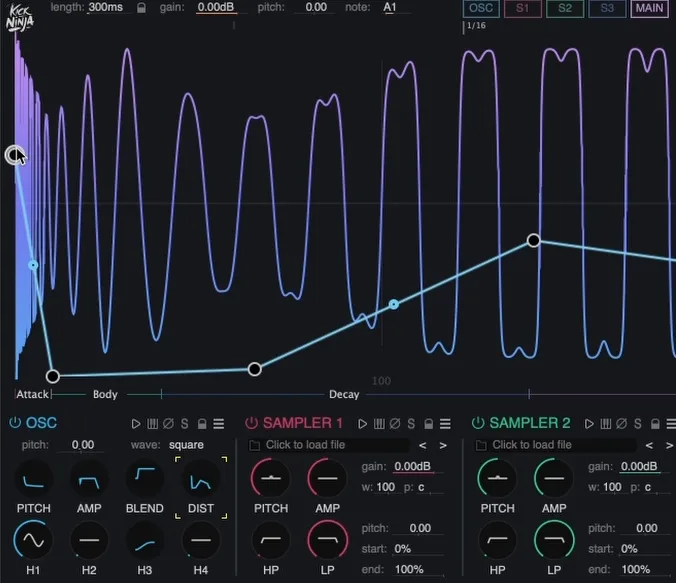Click the Kick Ninja logo

tap(19, 18)
